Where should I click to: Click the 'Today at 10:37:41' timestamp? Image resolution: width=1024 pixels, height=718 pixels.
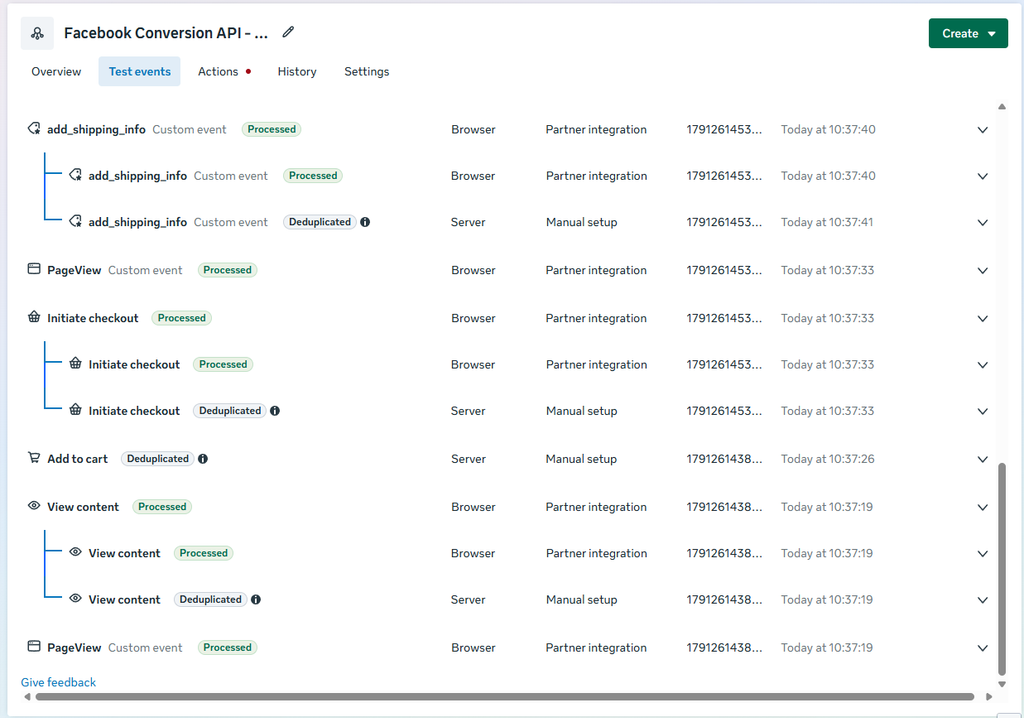[x=827, y=222]
